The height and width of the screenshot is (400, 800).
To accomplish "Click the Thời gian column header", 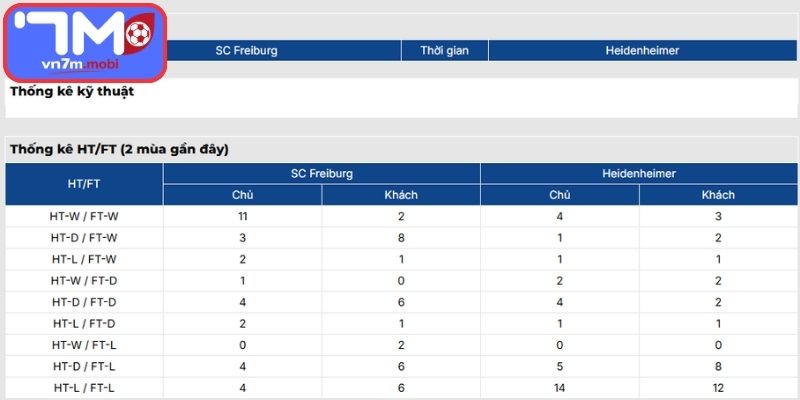I will (444, 50).
